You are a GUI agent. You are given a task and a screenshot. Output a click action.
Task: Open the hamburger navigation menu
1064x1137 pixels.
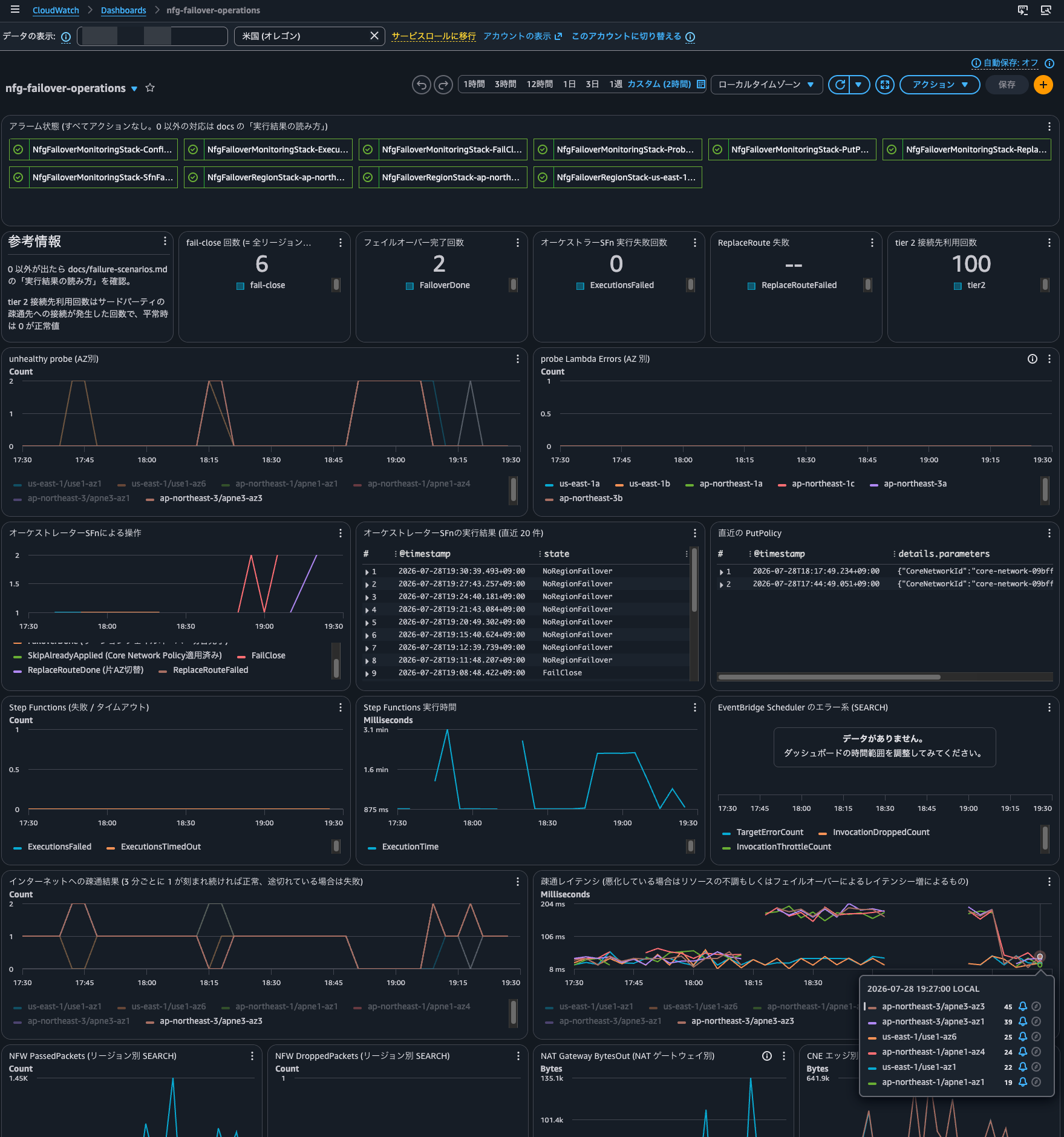pyautogui.click(x=15, y=10)
